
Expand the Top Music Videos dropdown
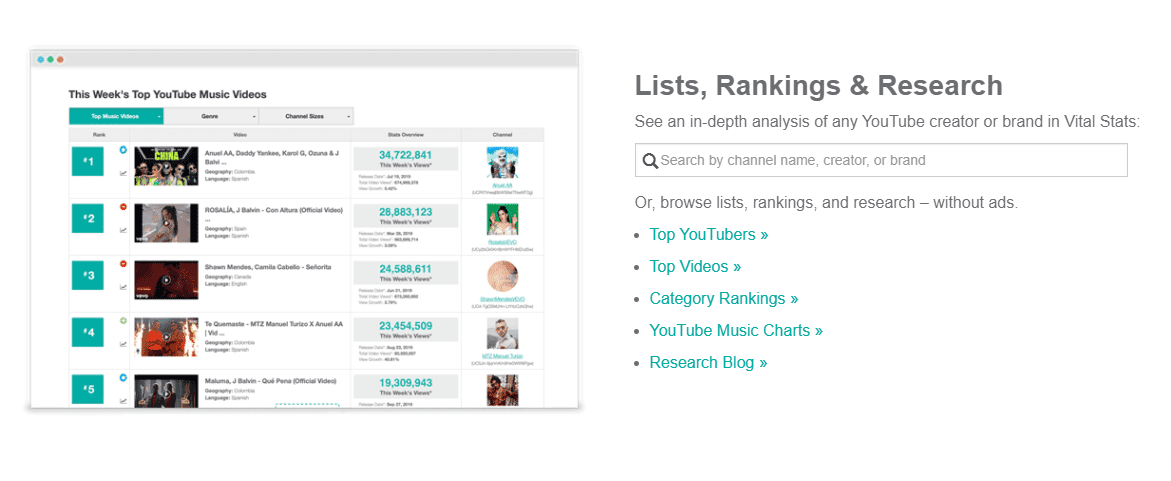115,117
